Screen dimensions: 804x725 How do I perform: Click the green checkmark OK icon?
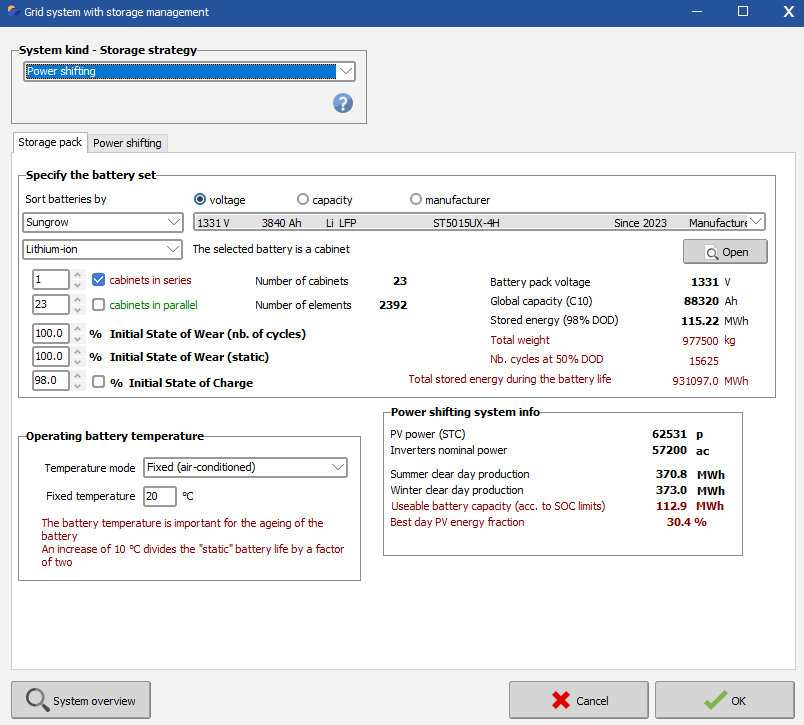(715, 701)
